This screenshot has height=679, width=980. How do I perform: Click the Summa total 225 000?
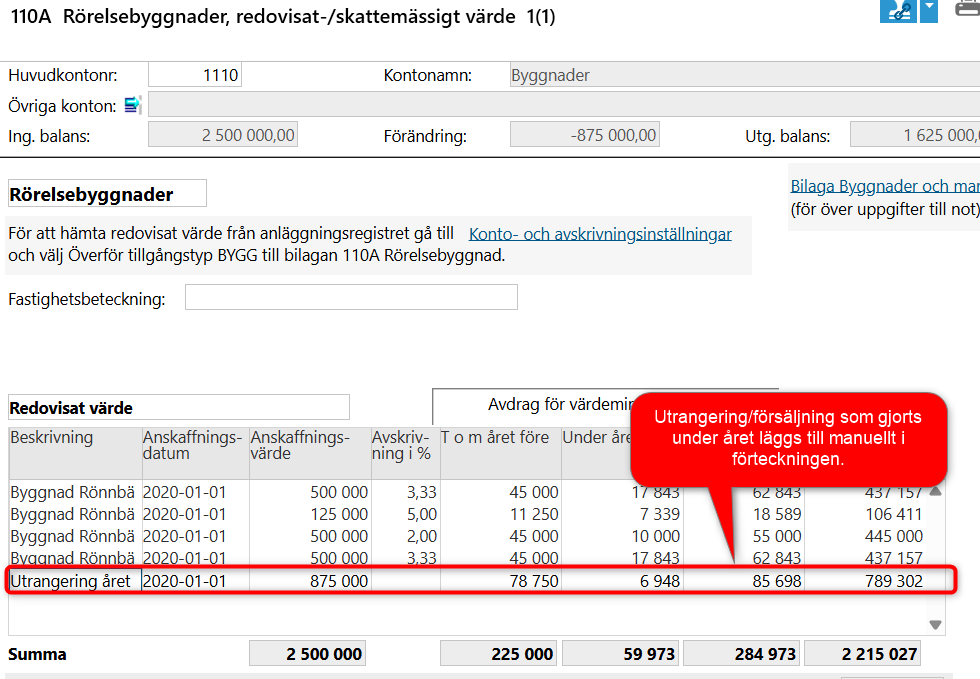click(498, 654)
